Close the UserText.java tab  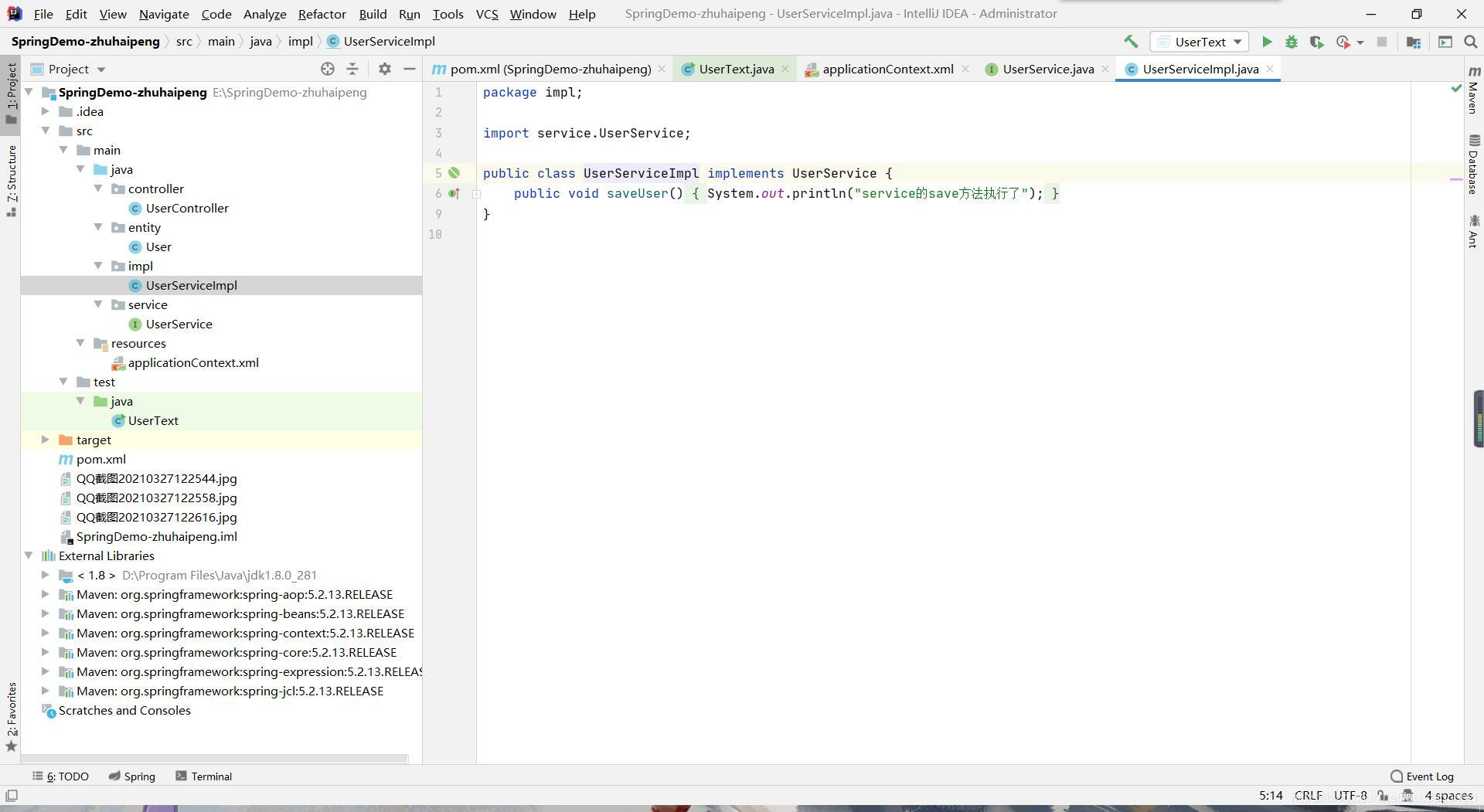click(x=785, y=69)
